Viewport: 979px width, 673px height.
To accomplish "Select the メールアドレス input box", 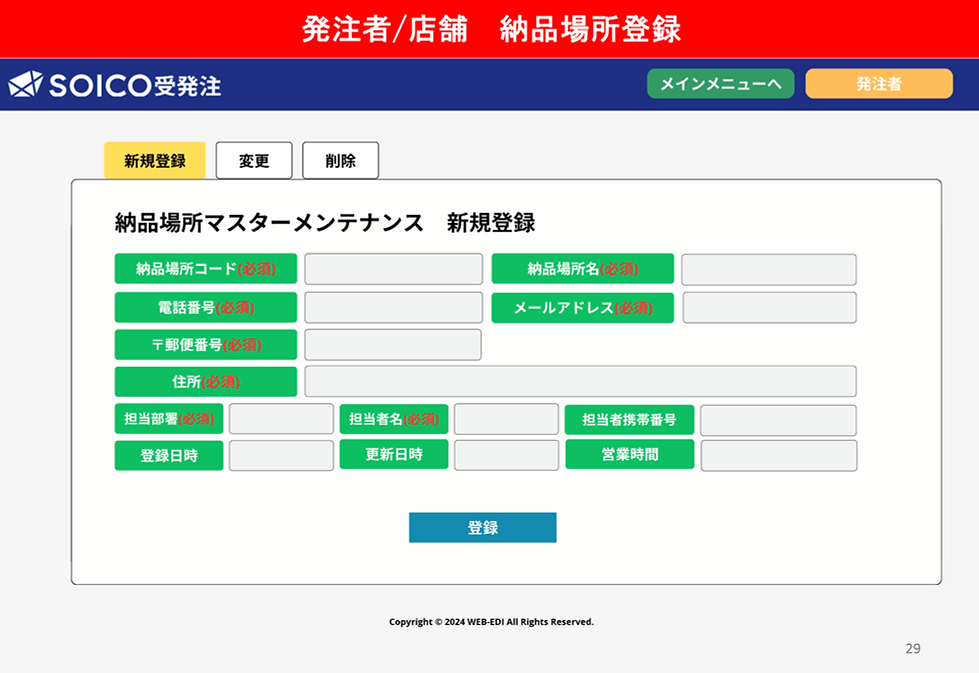I will (768, 307).
